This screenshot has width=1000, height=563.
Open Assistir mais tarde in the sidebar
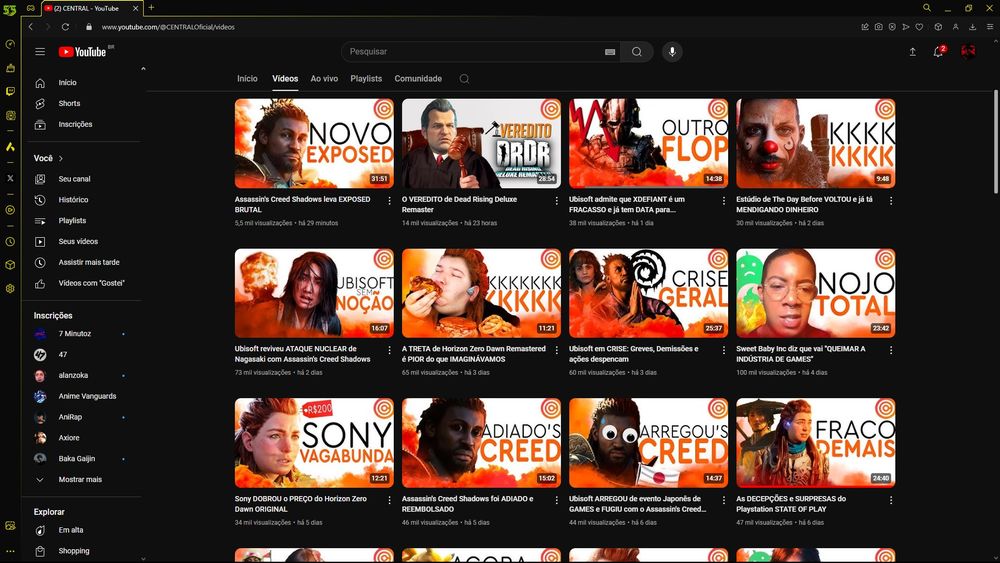click(89, 262)
